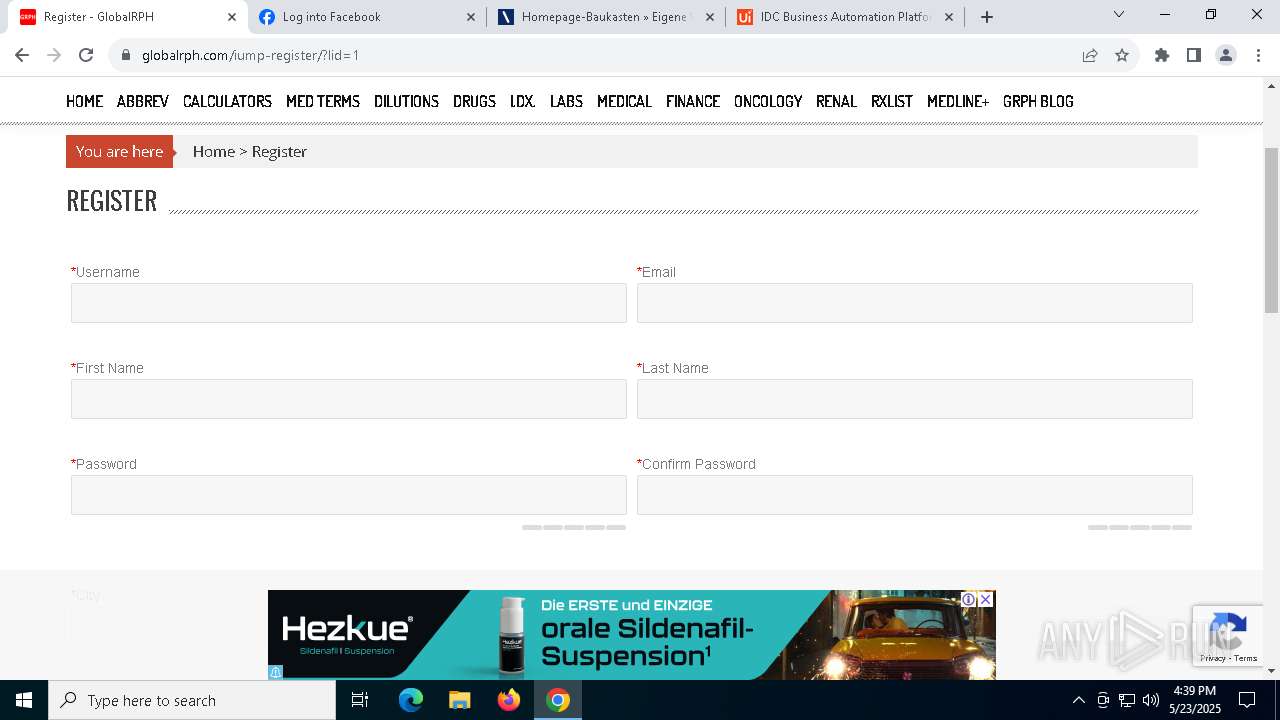The image size is (1280, 720).
Task: Click the Hezkue Sildenafil ad banner
Action: click(631, 635)
